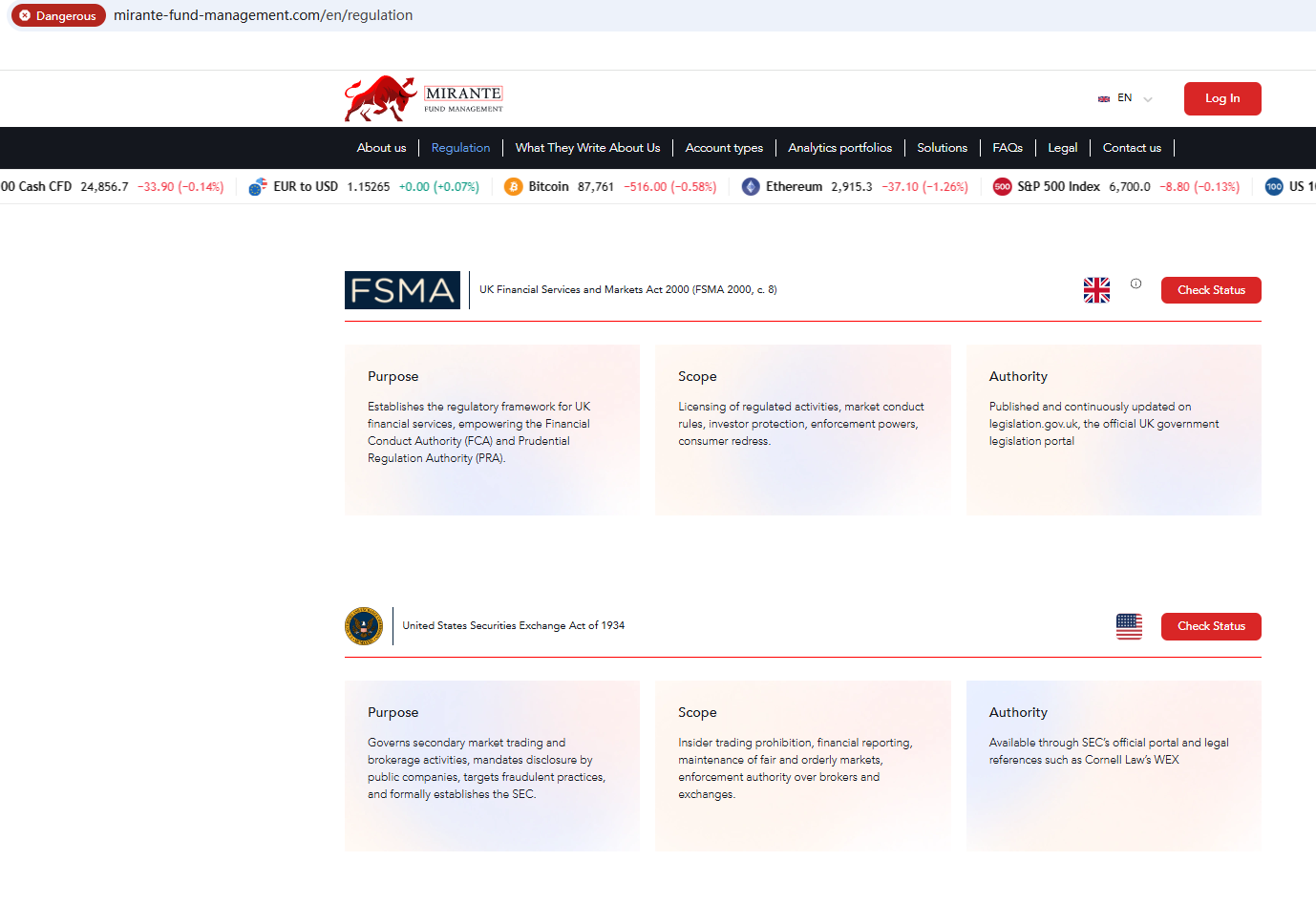1316x924 pixels.
Task: Click the 'UK Financial Services and Markets Act 2000' title
Action: tap(628, 290)
